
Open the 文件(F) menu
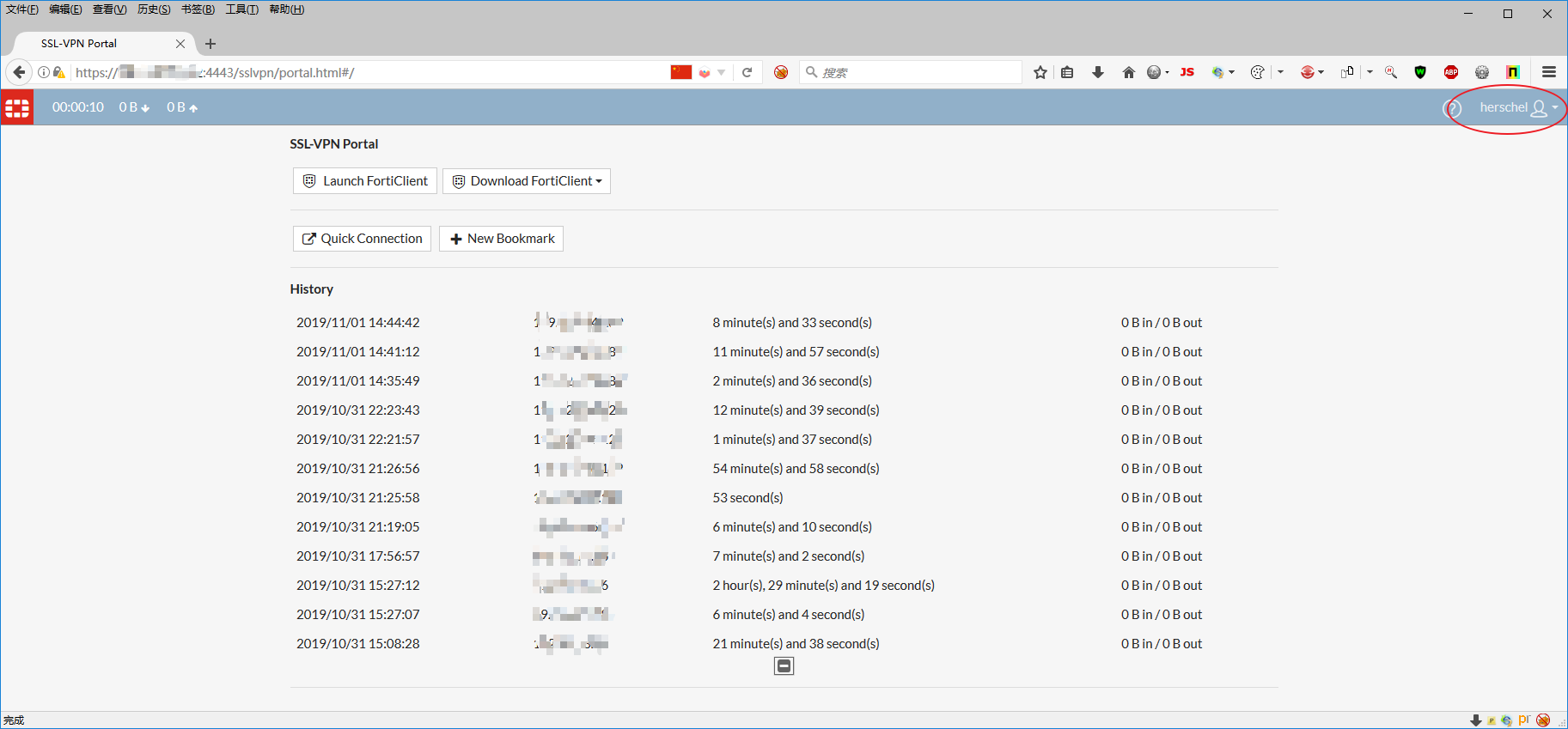[x=22, y=9]
